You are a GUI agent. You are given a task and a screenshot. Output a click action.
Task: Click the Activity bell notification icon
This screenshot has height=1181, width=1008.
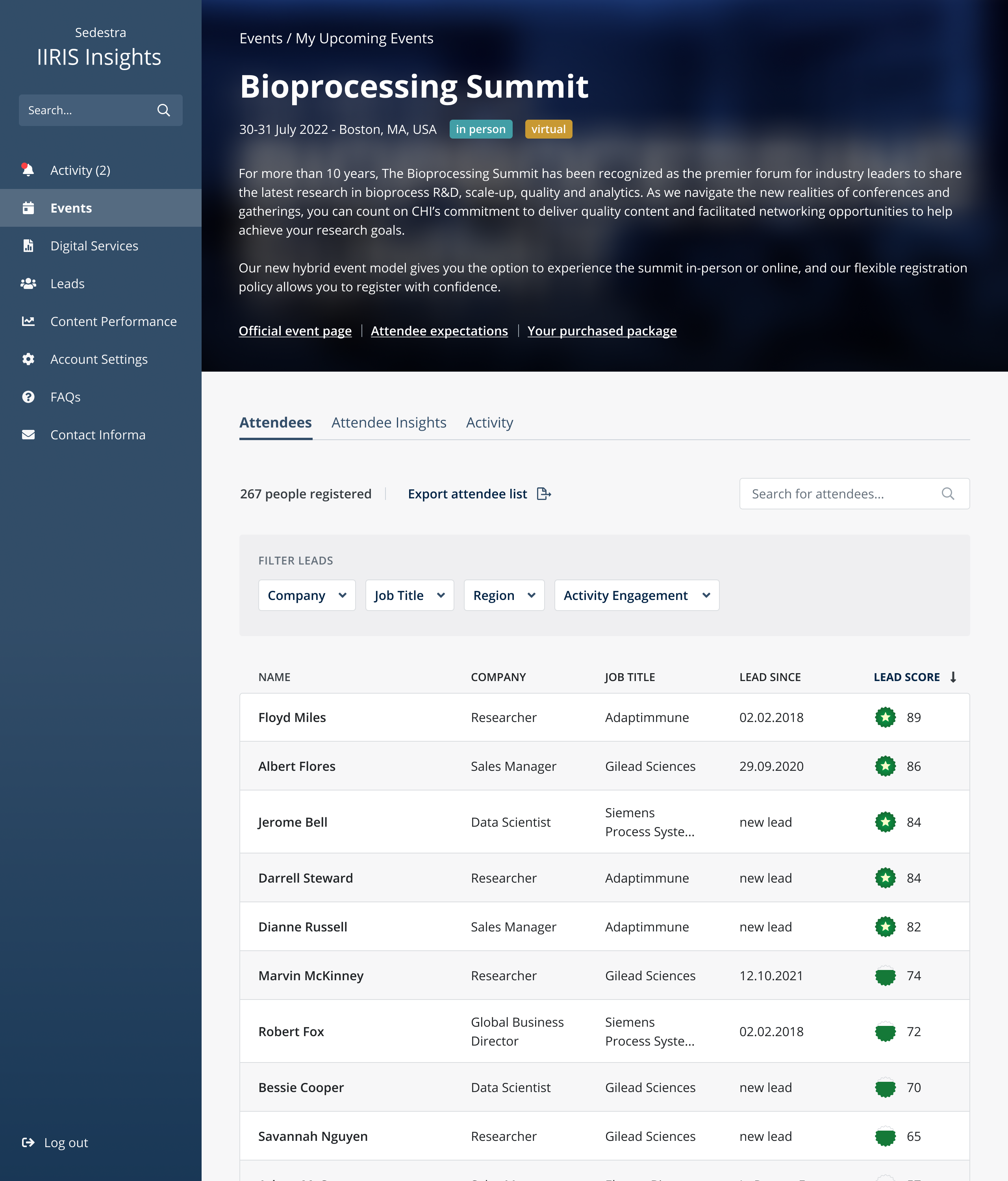click(28, 170)
